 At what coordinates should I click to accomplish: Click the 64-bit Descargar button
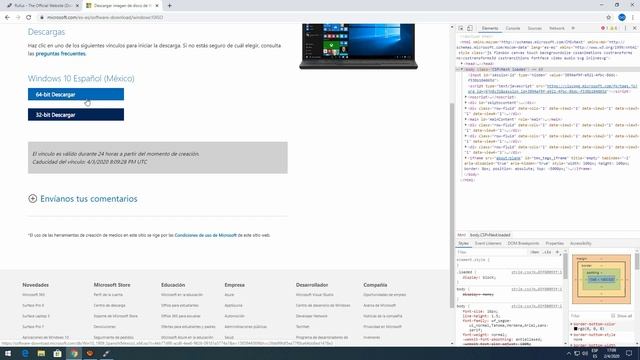[x=76, y=94]
